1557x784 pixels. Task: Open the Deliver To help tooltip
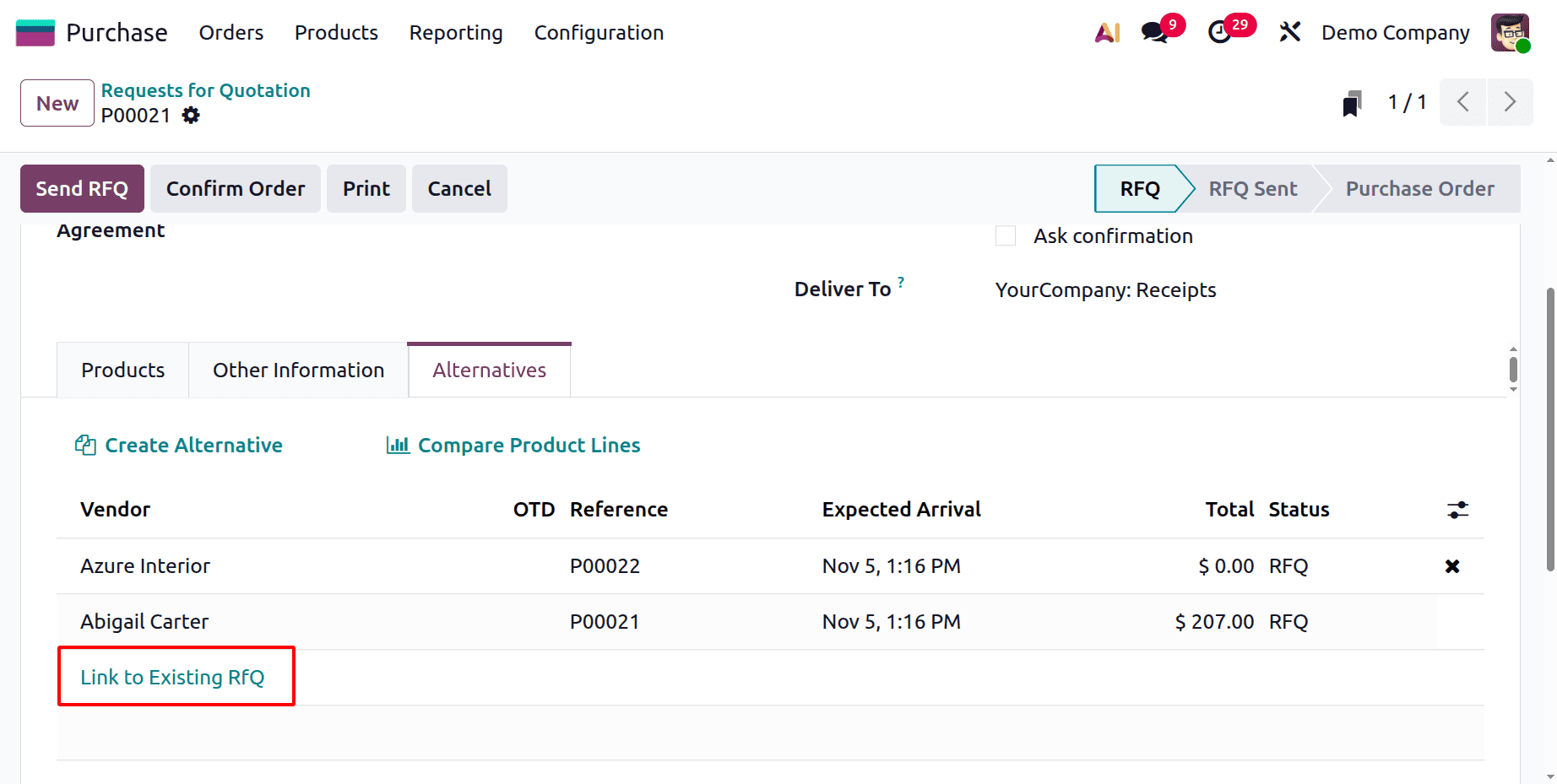click(901, 282)
